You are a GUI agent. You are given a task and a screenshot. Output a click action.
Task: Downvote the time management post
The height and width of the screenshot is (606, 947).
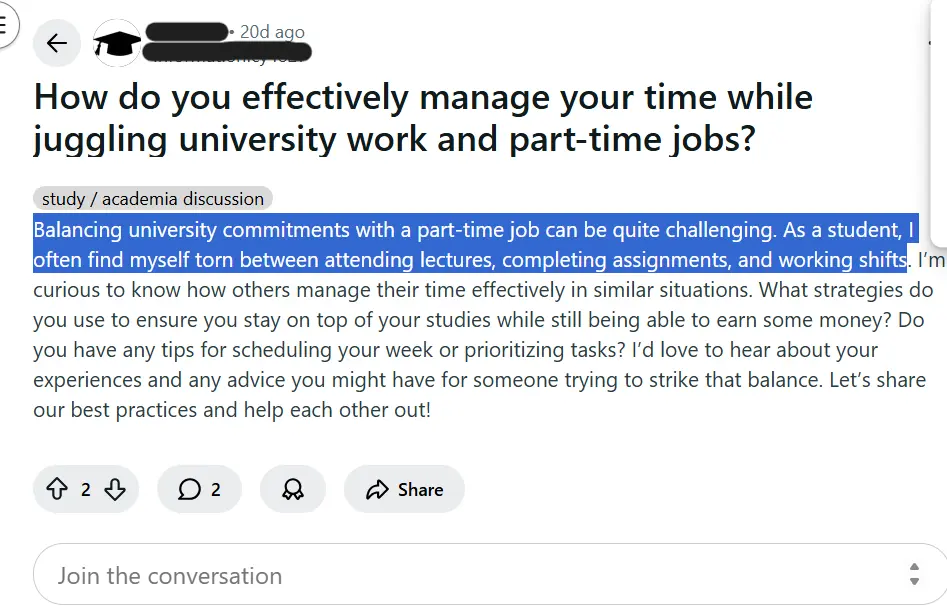[114, 489]
